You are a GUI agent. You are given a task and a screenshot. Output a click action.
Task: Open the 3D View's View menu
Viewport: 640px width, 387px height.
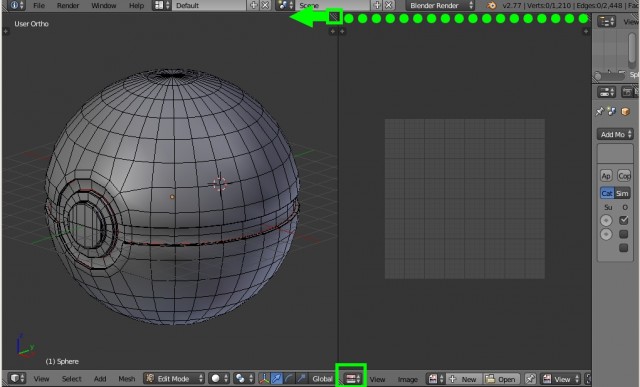pos(41,379)
